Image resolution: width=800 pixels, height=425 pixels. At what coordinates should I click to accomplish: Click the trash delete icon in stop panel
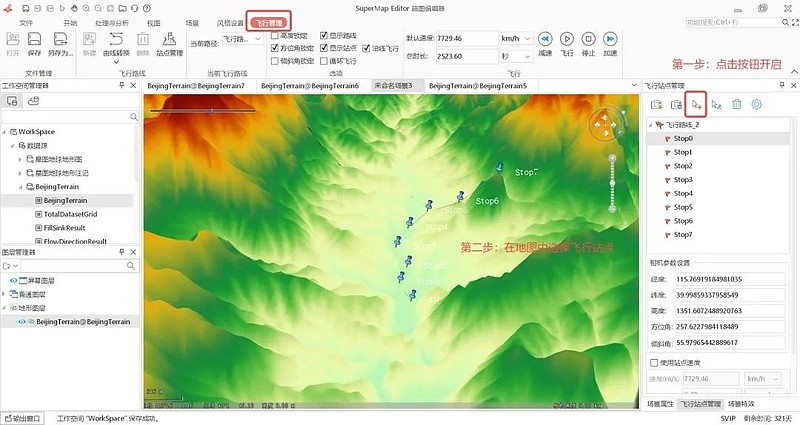pos(737,104)
